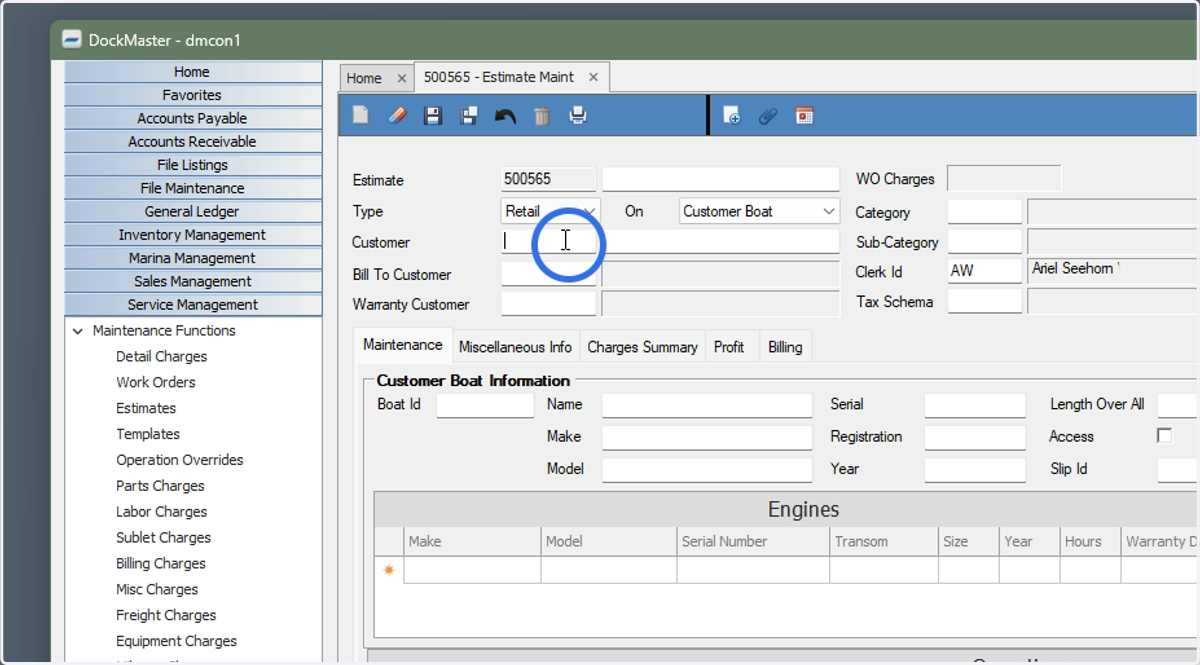Select Operation Overrides in the tree
The width and height of the screenshot is (1200, 665).
(x=180, y=460)
